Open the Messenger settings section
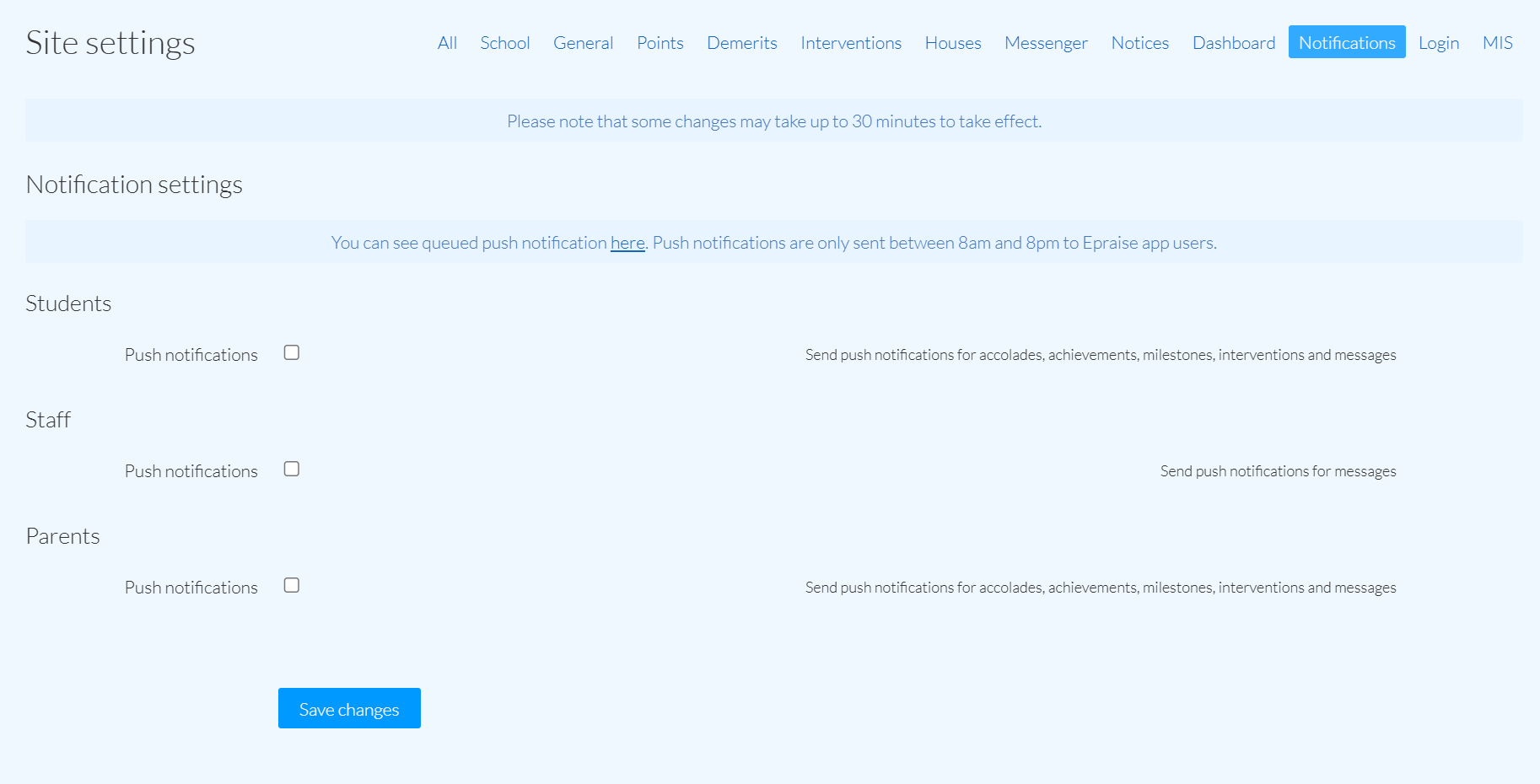Screen dimensions: 1540x784 (x=1046, y=42)
